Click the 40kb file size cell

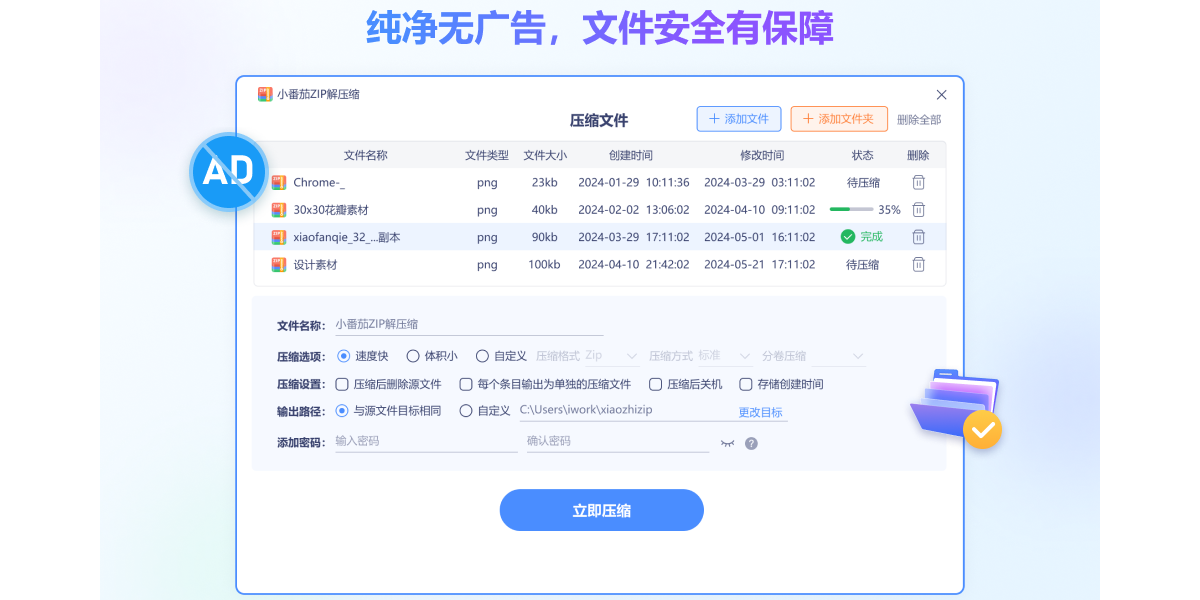(x=545, y=210)
